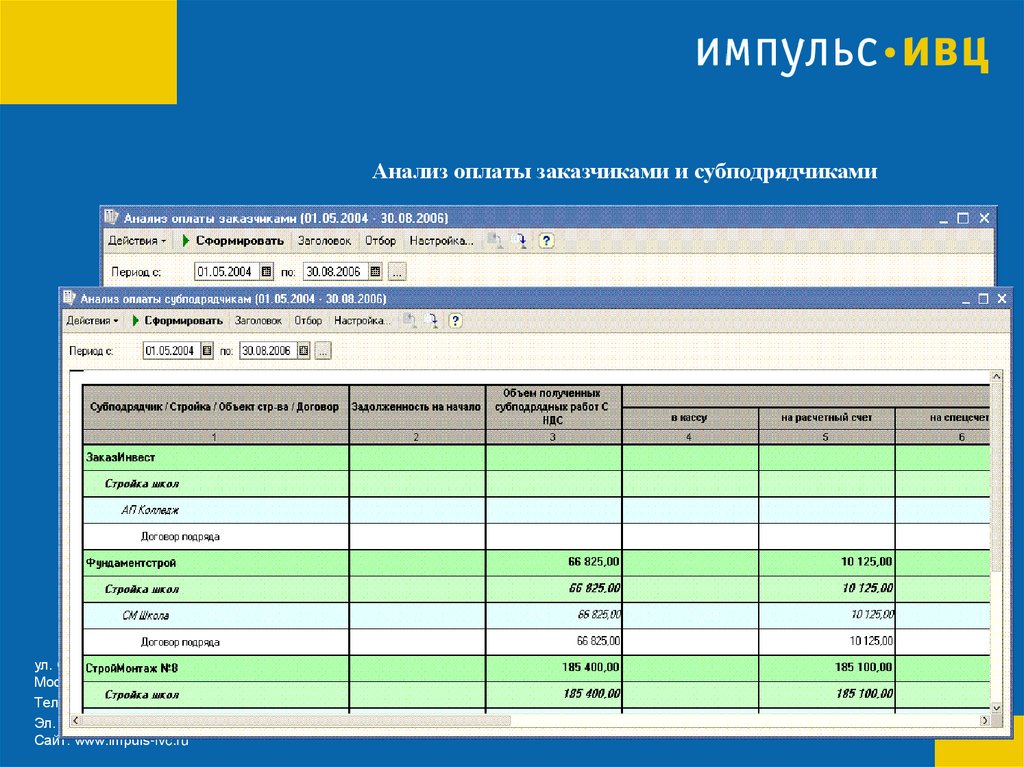Click Настройка... button in front window
This screenshot has height=767, width=1024.
click(362, 321)
